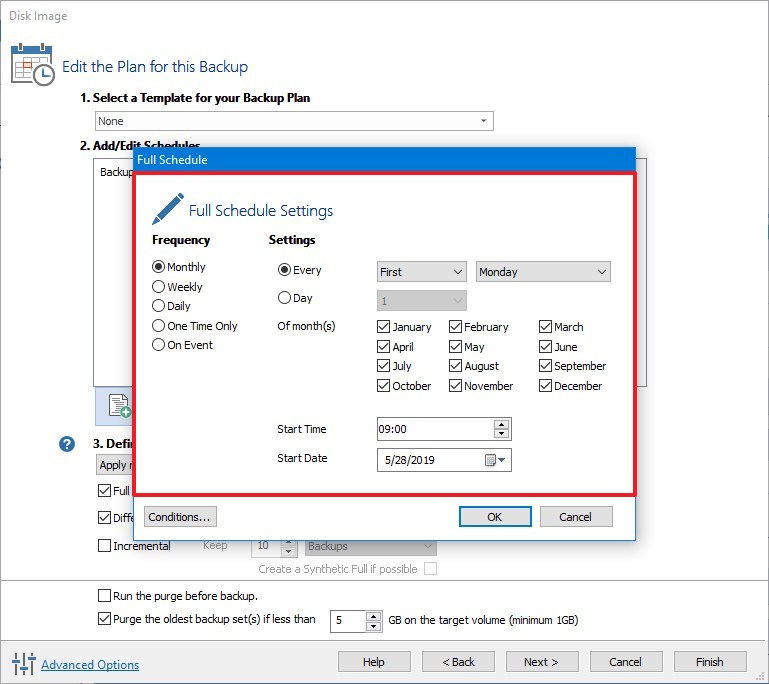
Task: Enable Run the purge before backup
Action: pos(104,596)
